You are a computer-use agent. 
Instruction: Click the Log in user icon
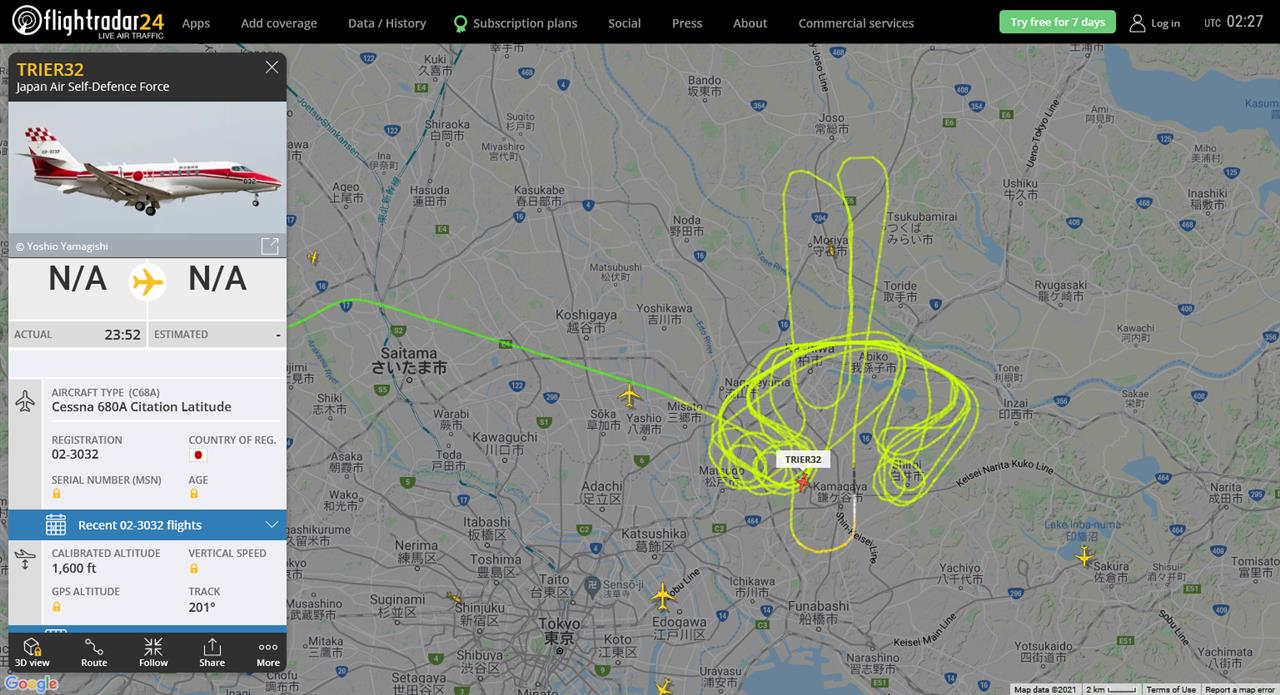coord(1137,23)
